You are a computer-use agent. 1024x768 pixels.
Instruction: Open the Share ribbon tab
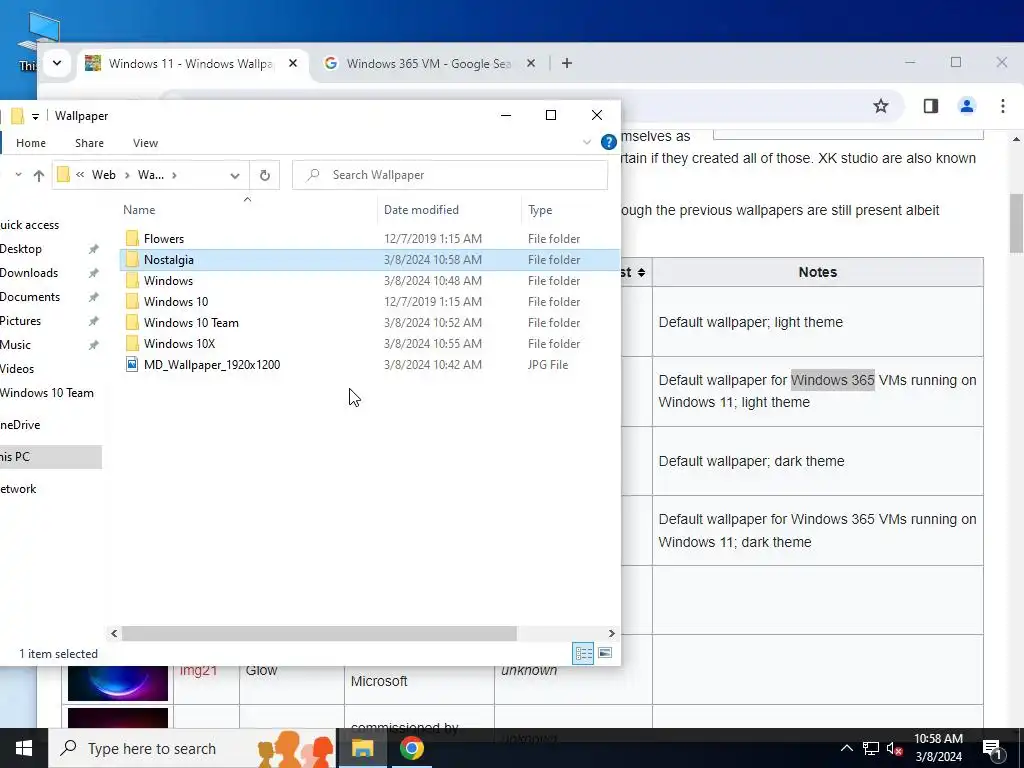tap(89, 143)
